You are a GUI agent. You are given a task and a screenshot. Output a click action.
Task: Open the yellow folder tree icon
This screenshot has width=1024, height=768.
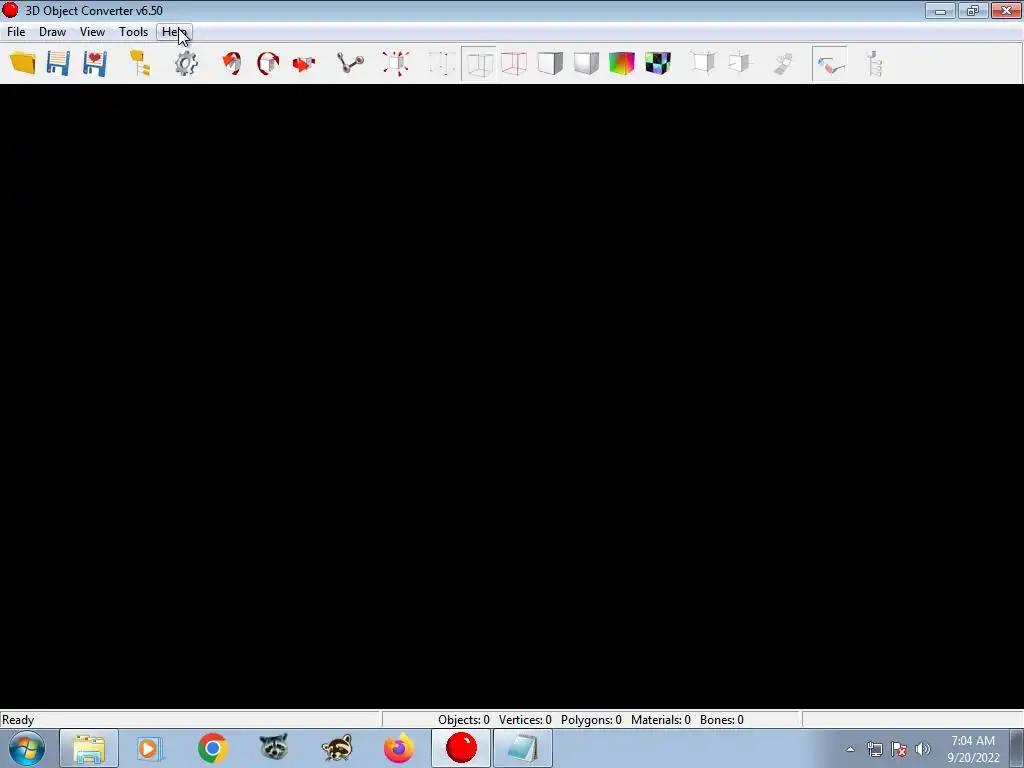click(x=140, y=63)
